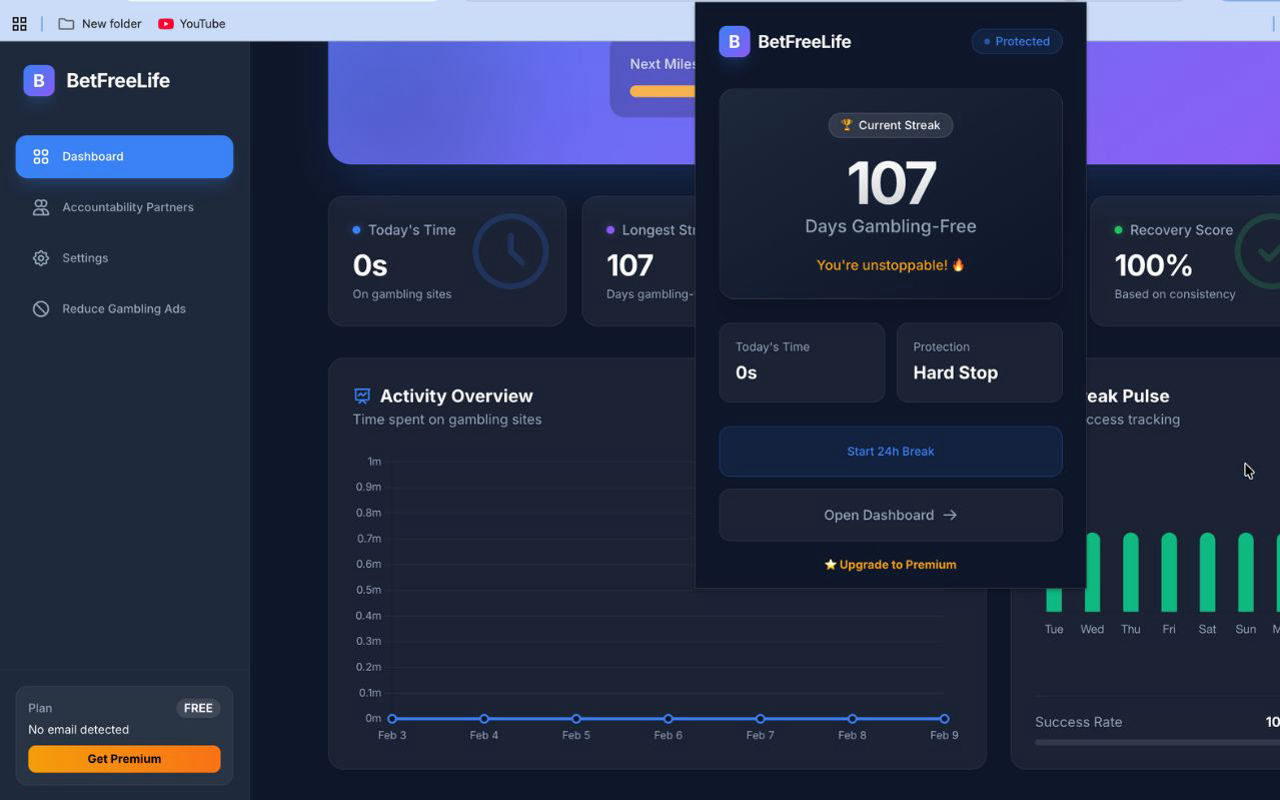This screenshot has height=800, width=1280.
Task: Click the green bar above Sat
Action: click(1207, 572)
